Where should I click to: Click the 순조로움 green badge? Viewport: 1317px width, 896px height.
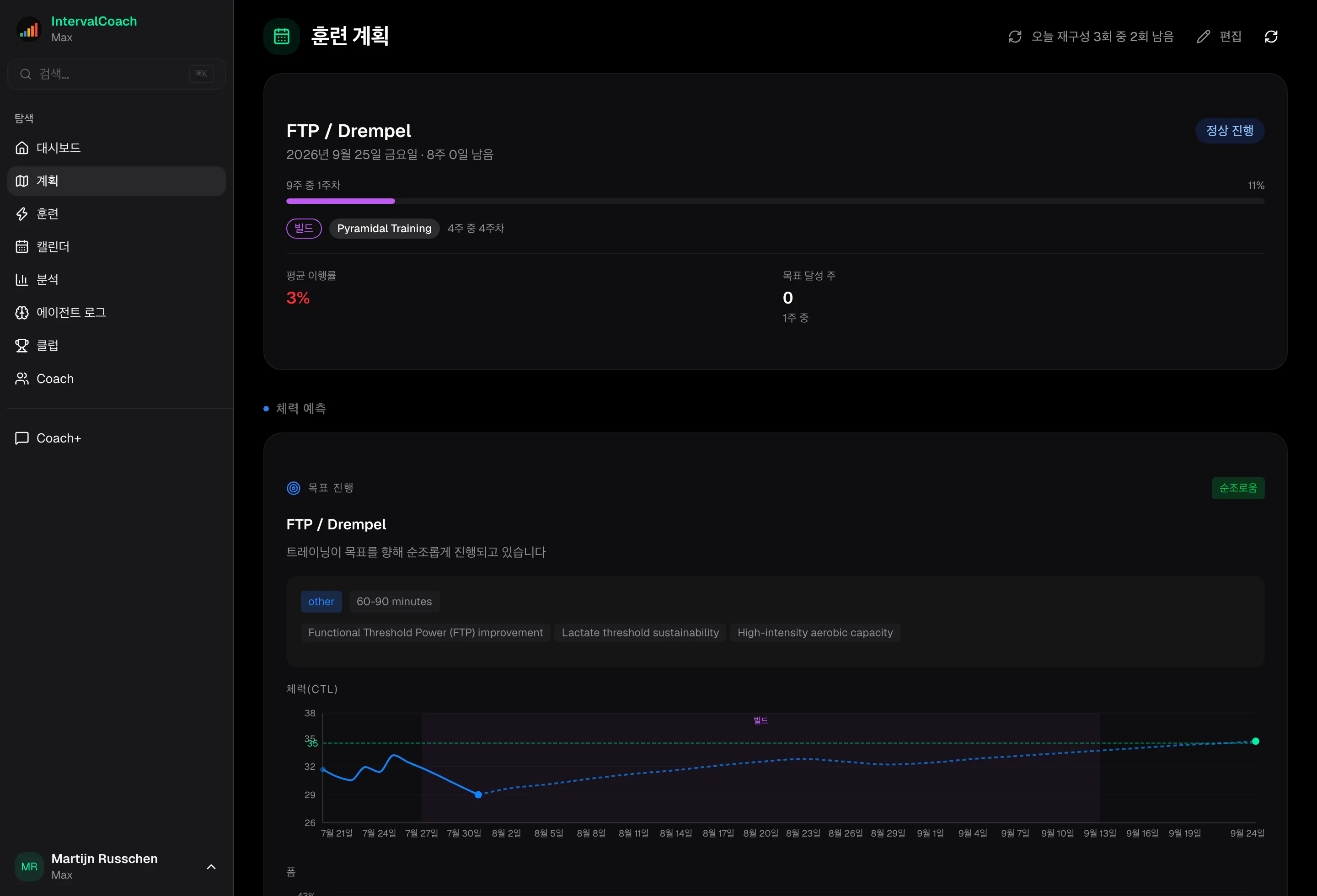[1238, 488]
